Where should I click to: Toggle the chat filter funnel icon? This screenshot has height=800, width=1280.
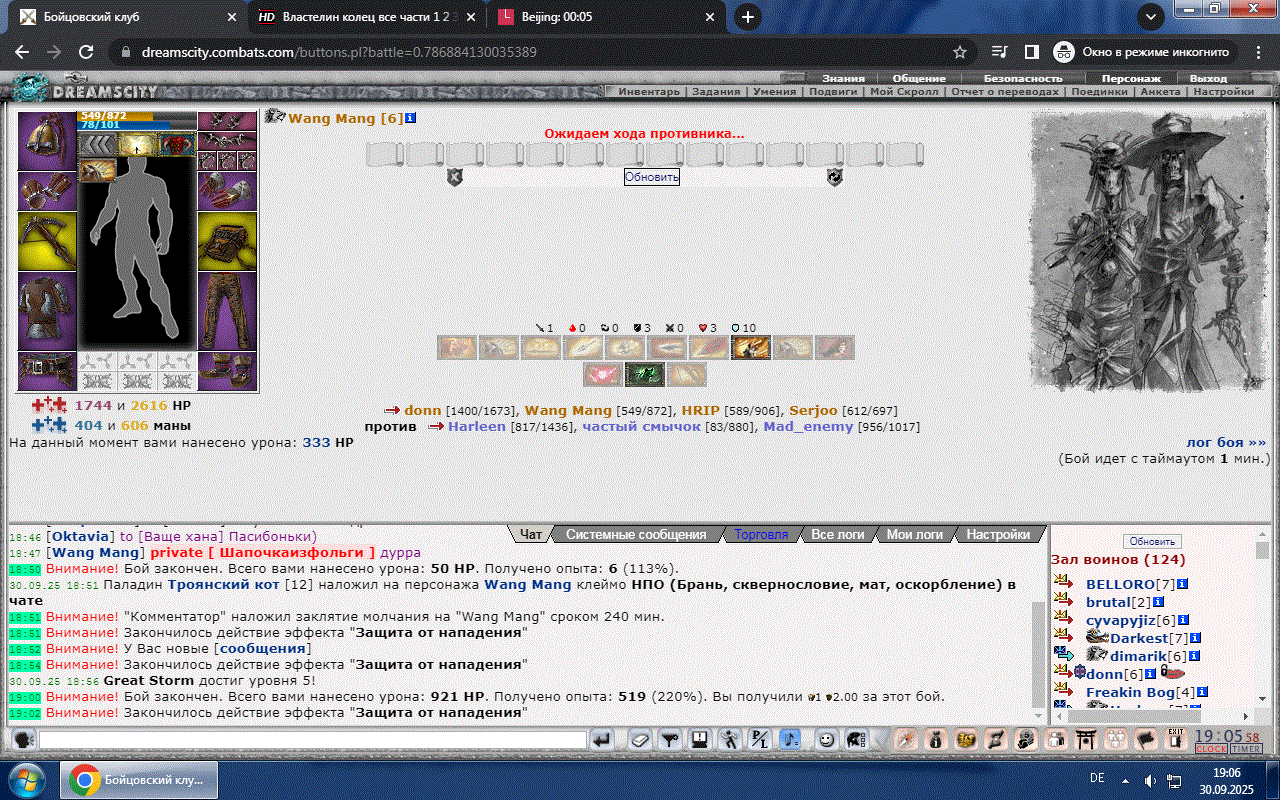(670, 740)
